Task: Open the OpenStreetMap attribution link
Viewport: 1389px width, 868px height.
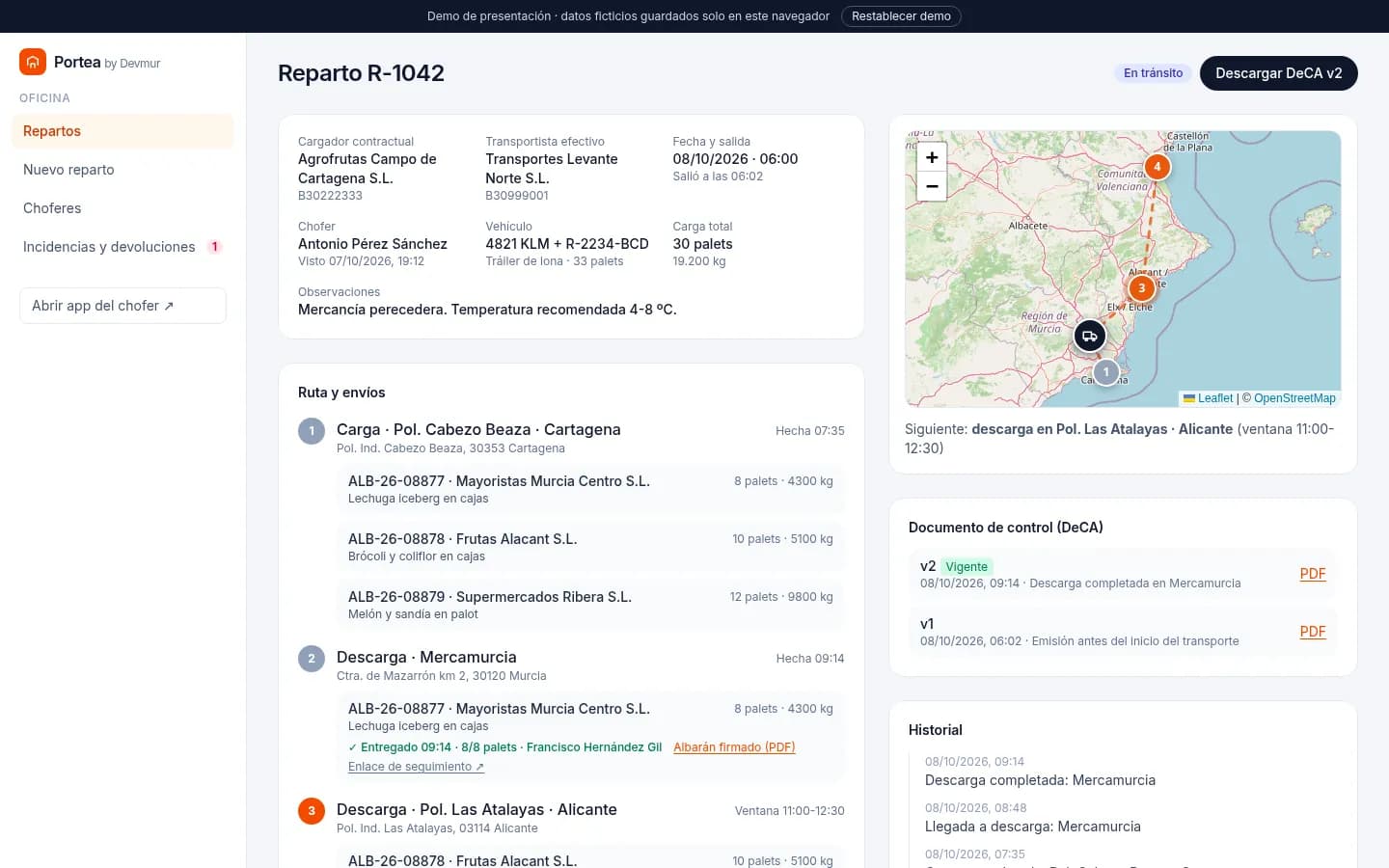Action: click(x=1294, y=398)
